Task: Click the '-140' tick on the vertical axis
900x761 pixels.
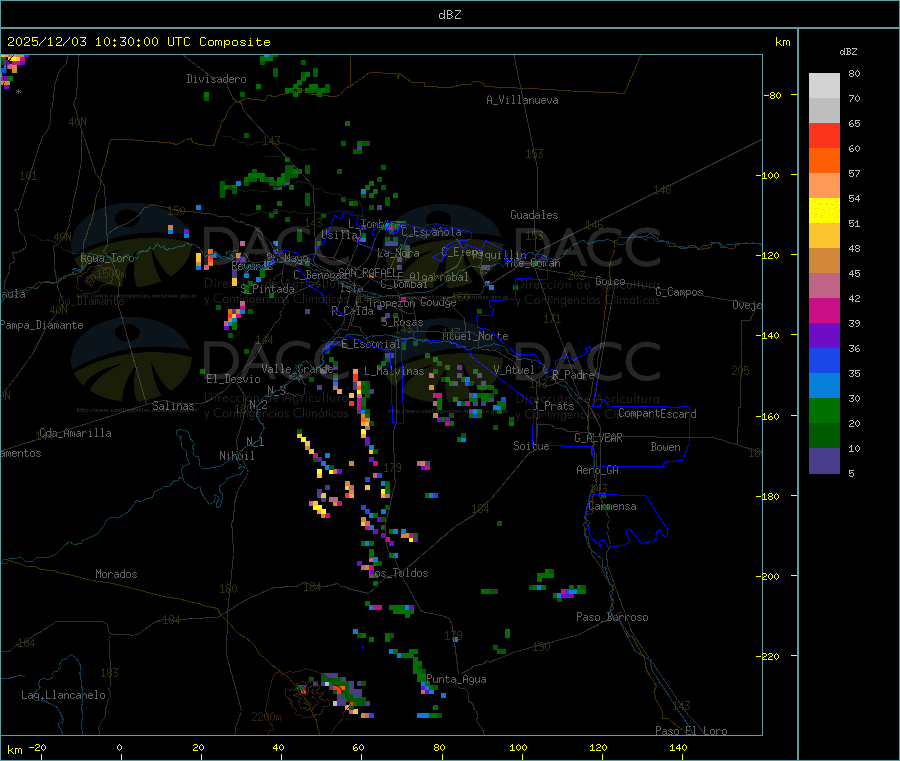Action: (x=767, y=335)
